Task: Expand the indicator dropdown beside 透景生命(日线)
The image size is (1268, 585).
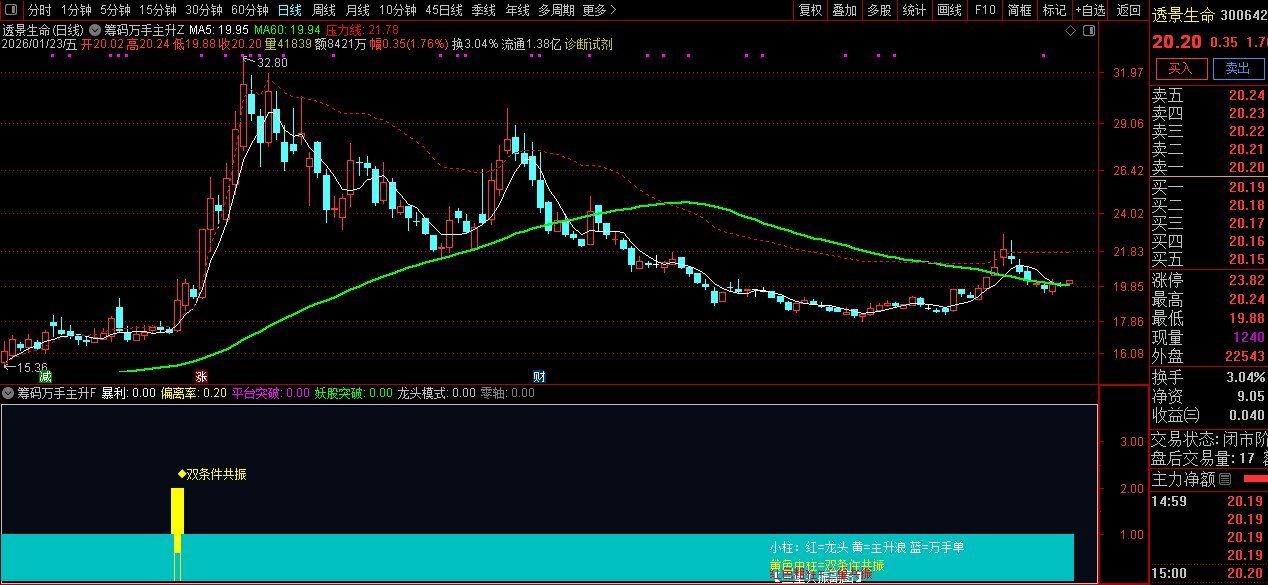Action: pos(93,31)
